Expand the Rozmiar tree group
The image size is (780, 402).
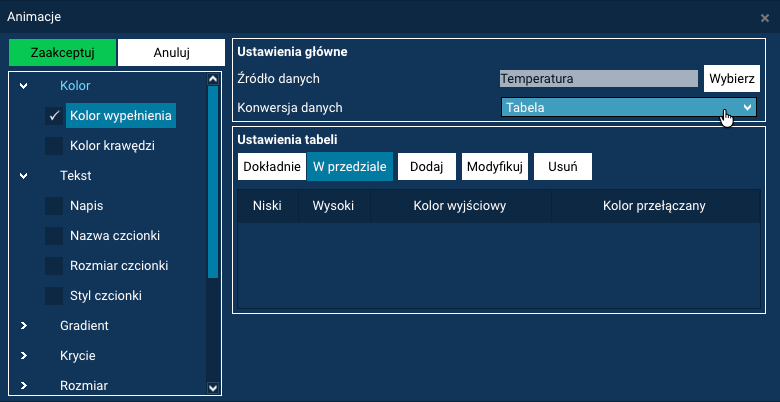coord(24,385)
